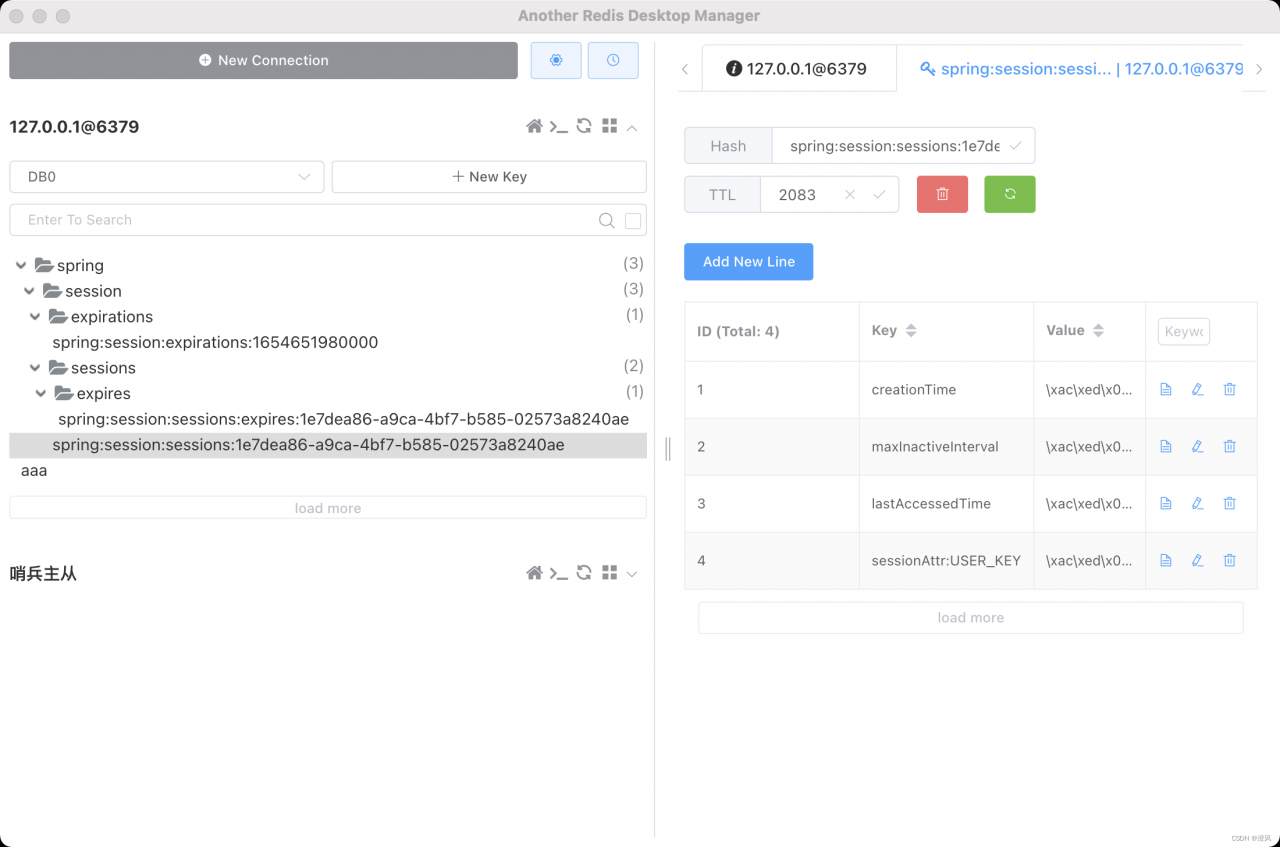Image resolution: width=1280 pixels, height=847 pixels.
Task: Show earlier tabs with the left arrow
Action: [x=685, y=69]
